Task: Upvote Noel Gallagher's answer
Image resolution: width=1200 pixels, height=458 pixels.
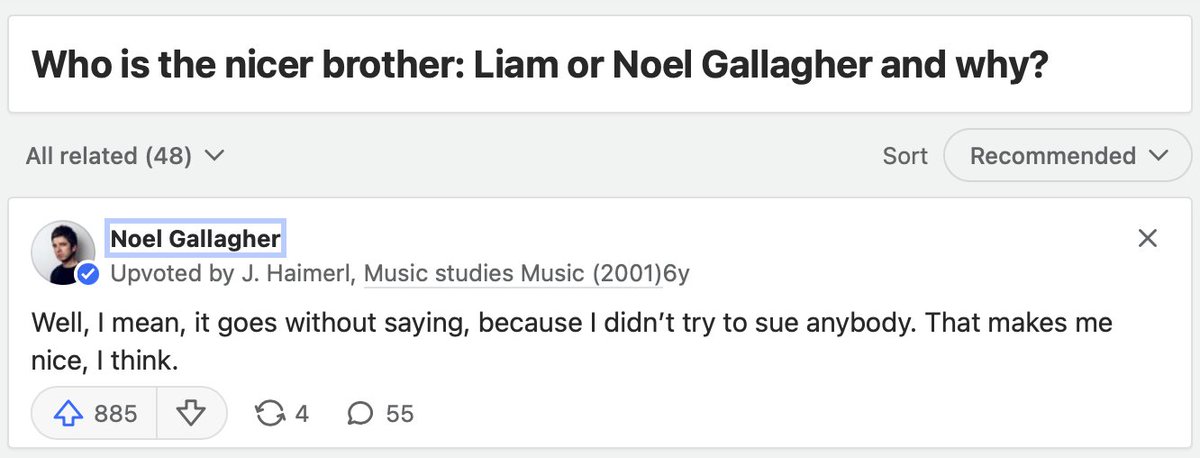Action: pos(94,413)
